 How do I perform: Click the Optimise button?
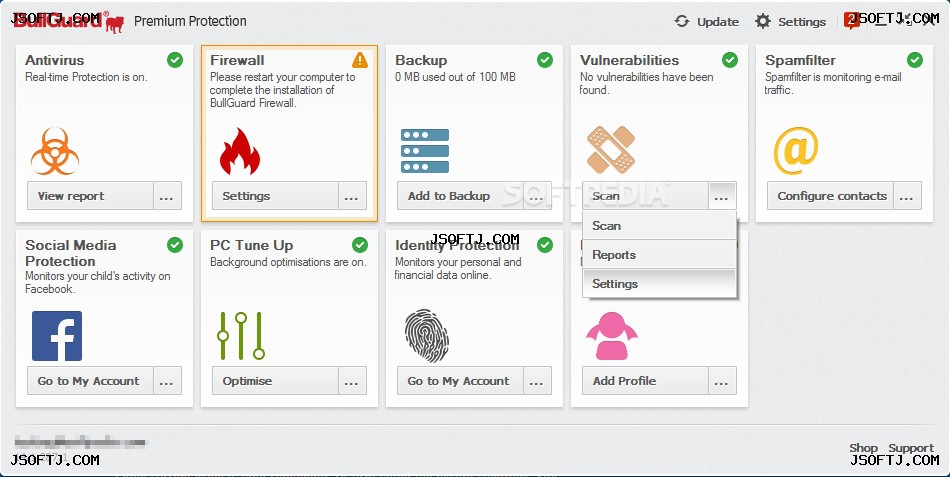coord(275,381)
